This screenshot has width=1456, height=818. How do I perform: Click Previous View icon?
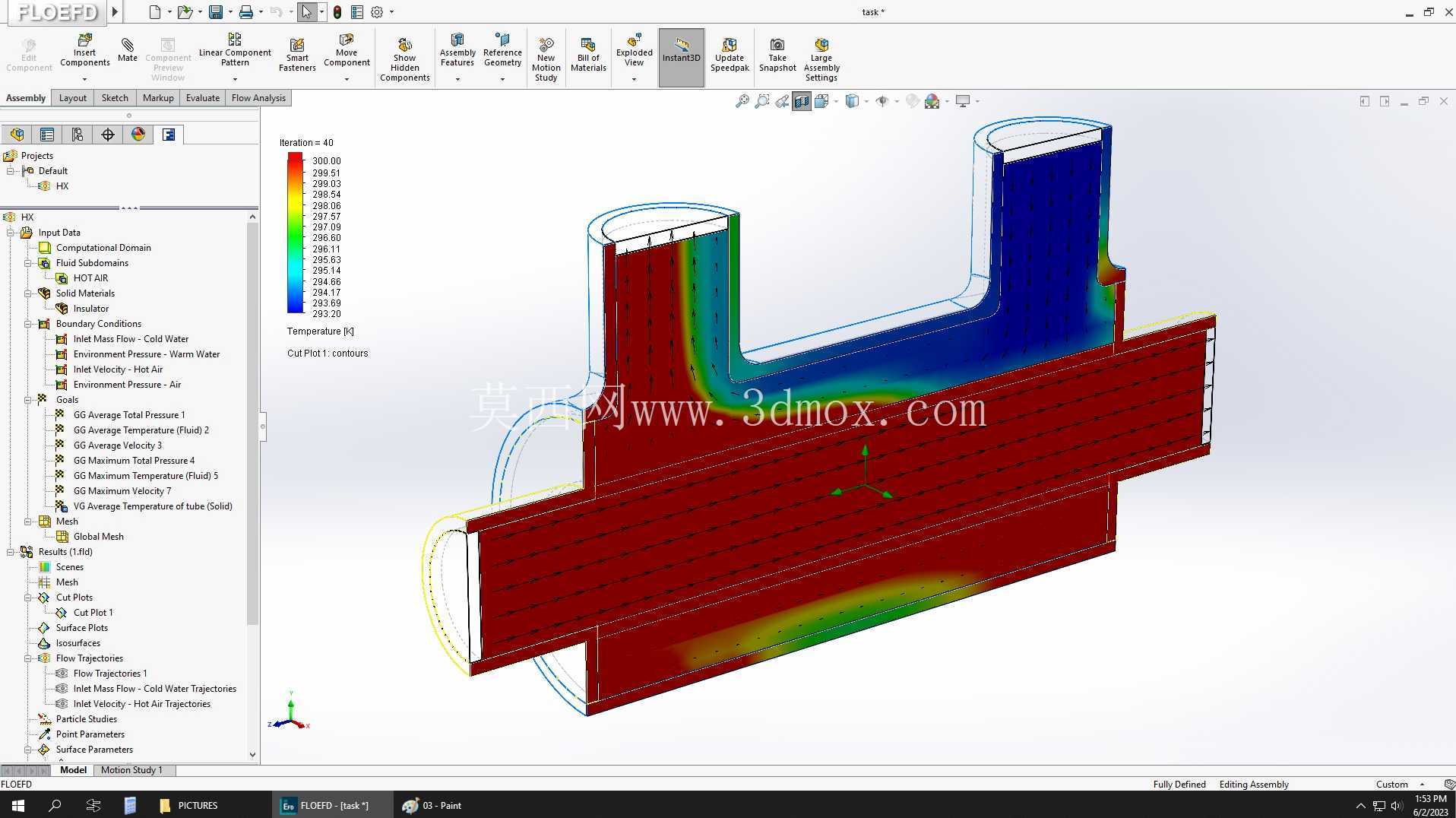pos(782,101)
